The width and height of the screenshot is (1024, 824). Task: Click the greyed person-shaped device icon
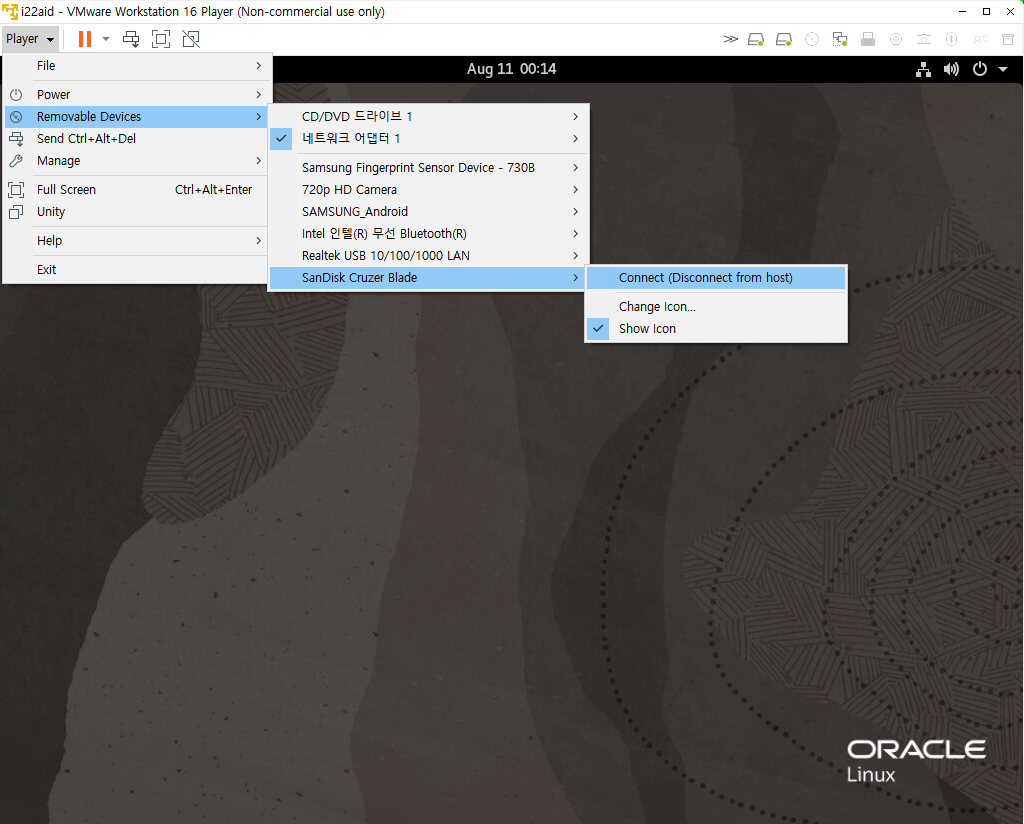pos(980,39)
